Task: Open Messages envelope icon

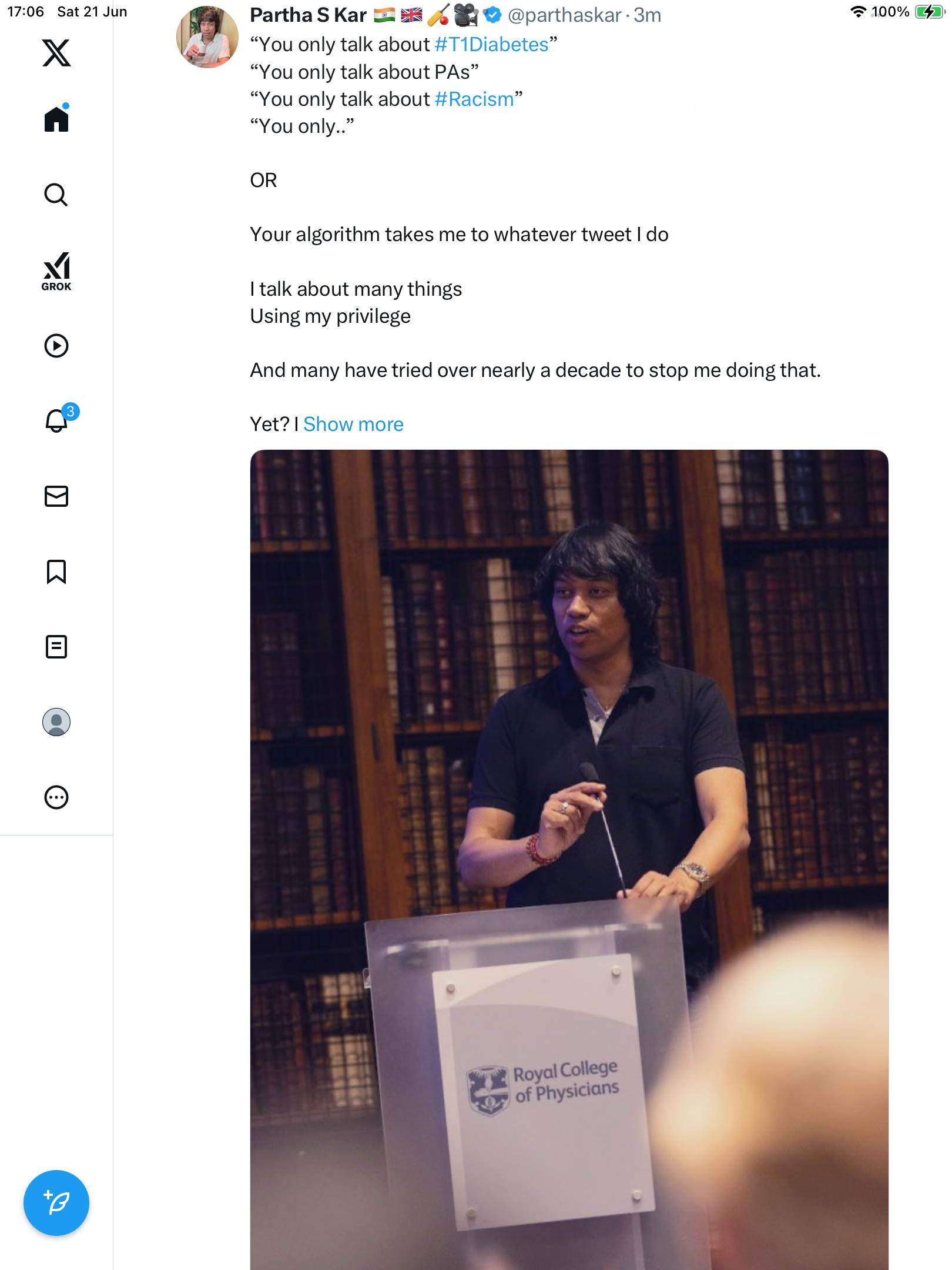Action: [56, 496]
